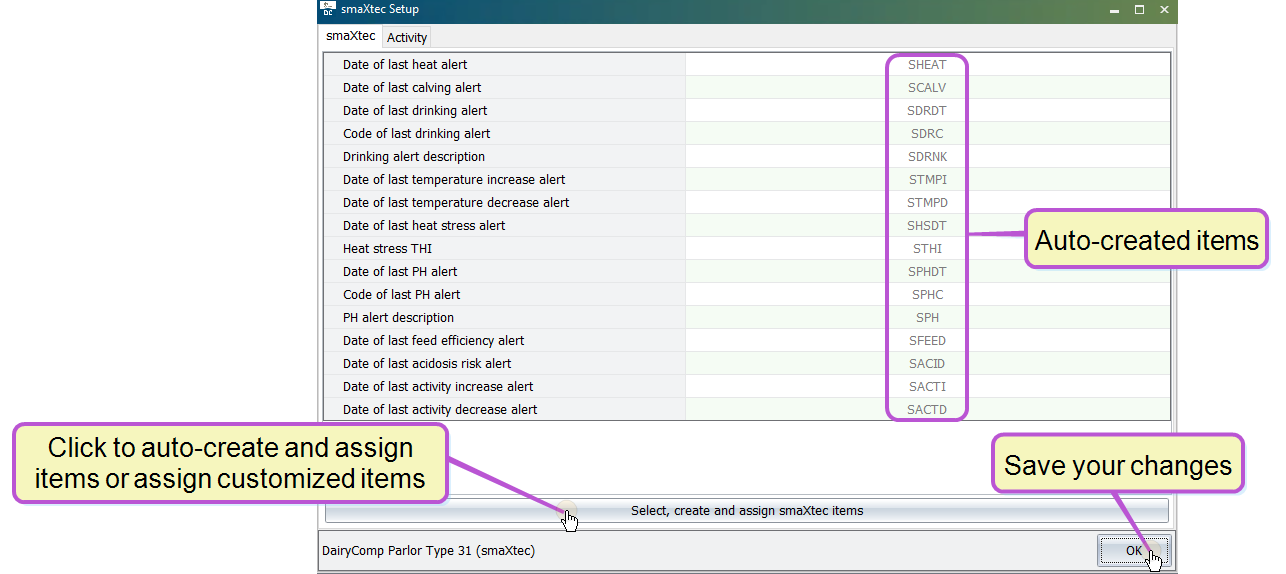Click the 'Heat stress THI' label
This screenshot has height=574, width=1286.
(387, 248)
